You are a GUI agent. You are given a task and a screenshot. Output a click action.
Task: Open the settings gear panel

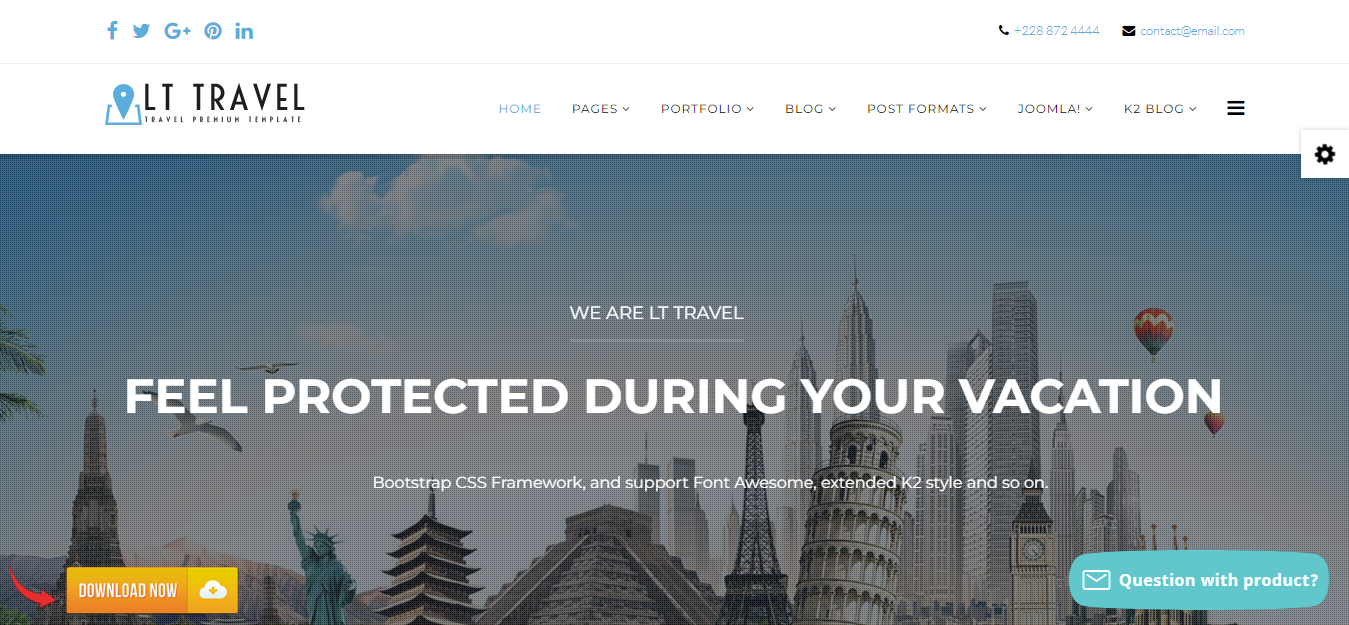point(1325,154)
